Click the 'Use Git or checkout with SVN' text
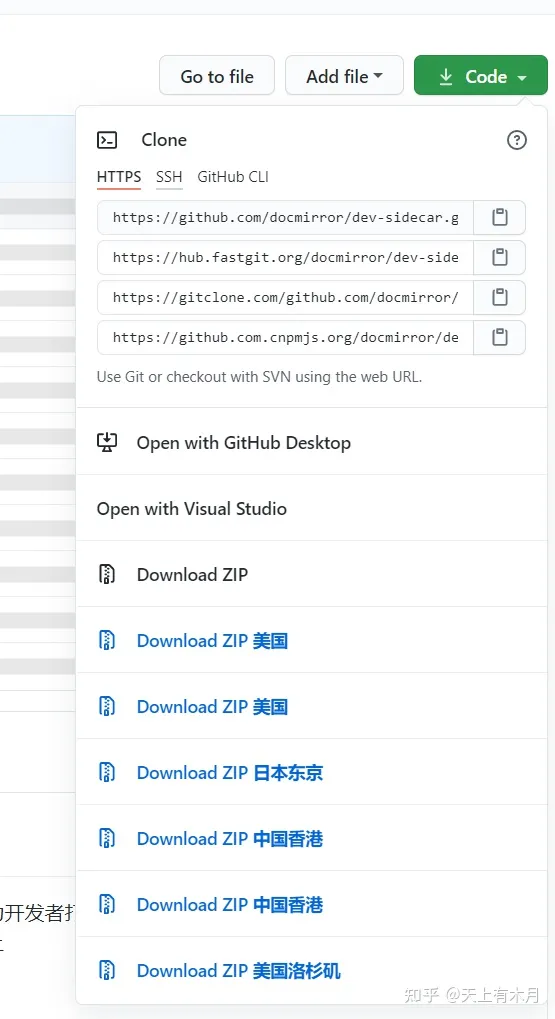Image resolution: width=555 pixels, height=1019 pixels. click(x=259, y=377)
